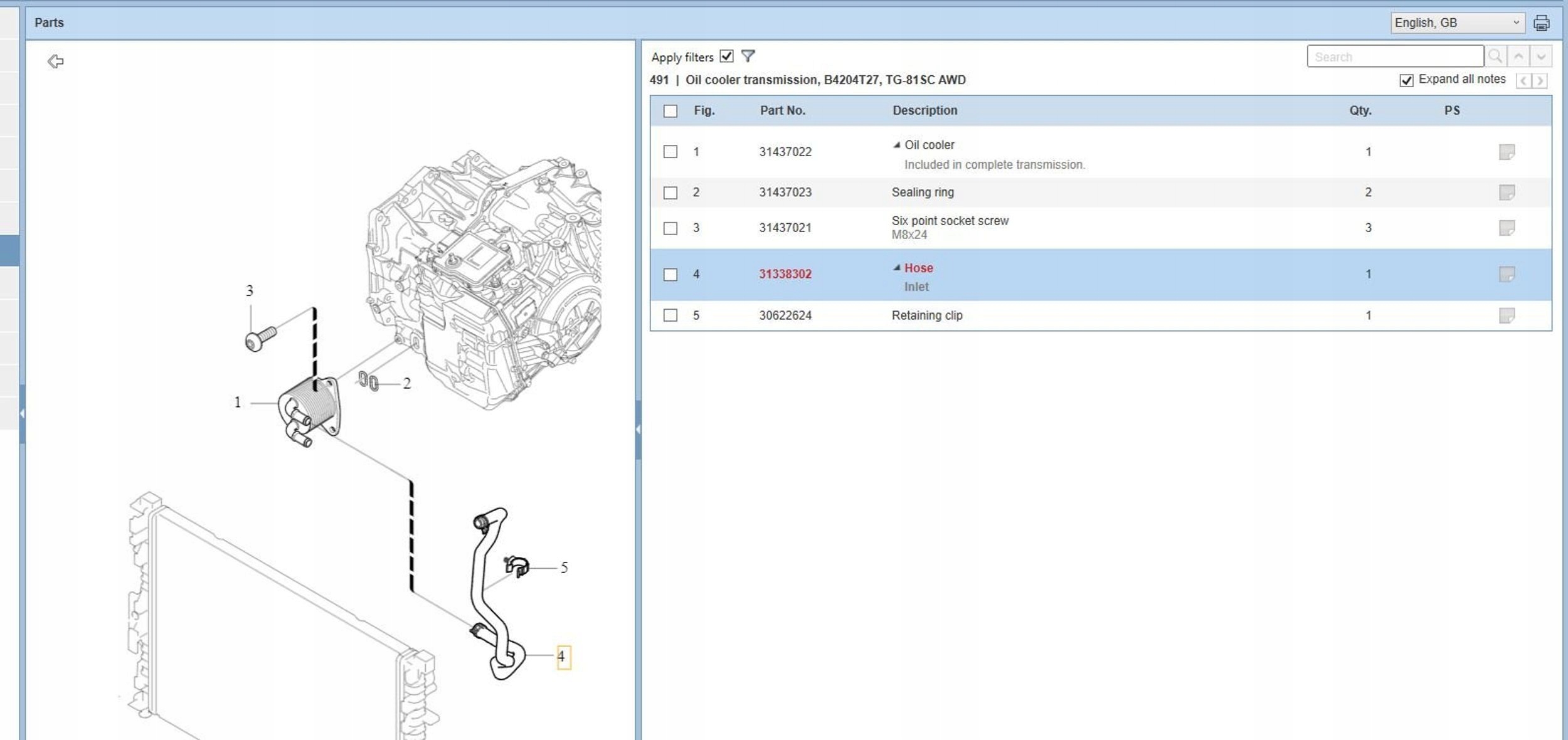Click the print icon
The height and width of the screenshot is (740, 1568).
click(1541, 23)
